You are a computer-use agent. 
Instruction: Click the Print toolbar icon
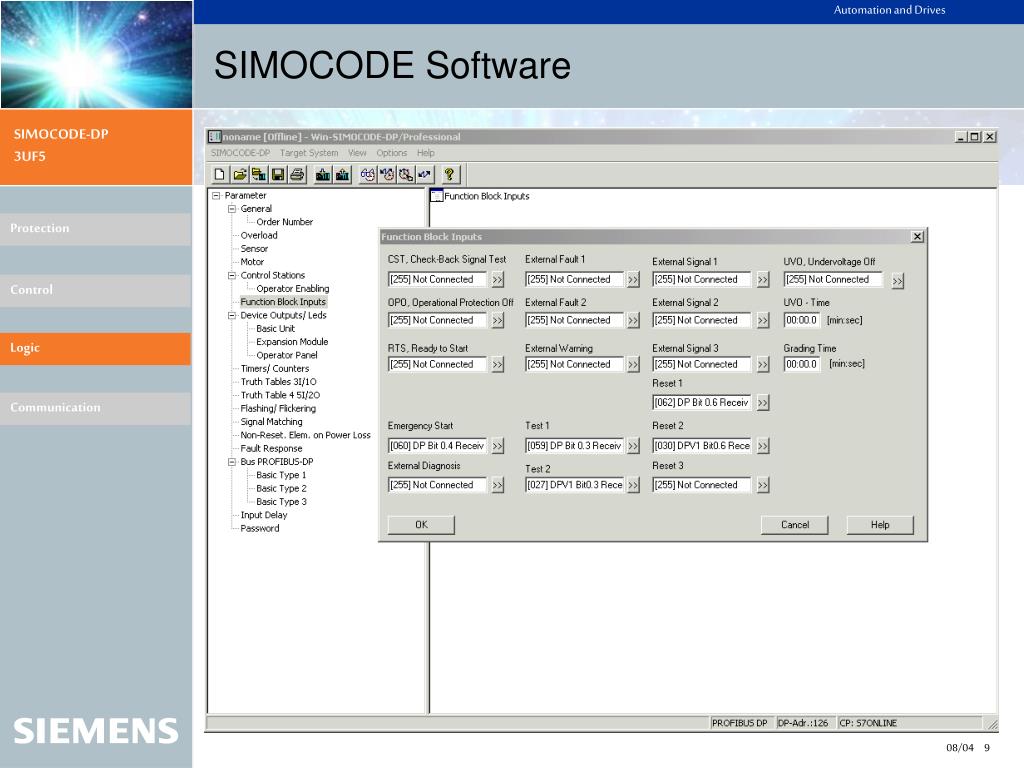297,174
